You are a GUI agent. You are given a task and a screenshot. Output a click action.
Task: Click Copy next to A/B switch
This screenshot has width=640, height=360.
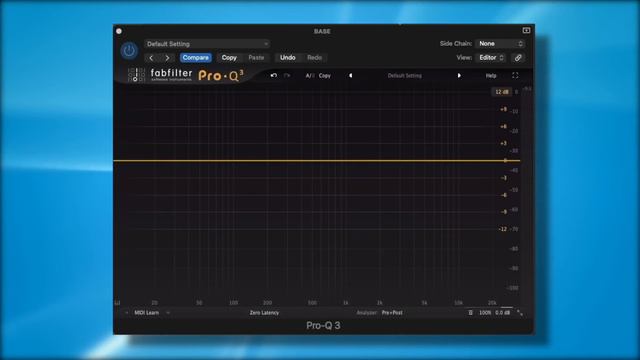coord(325,76)
